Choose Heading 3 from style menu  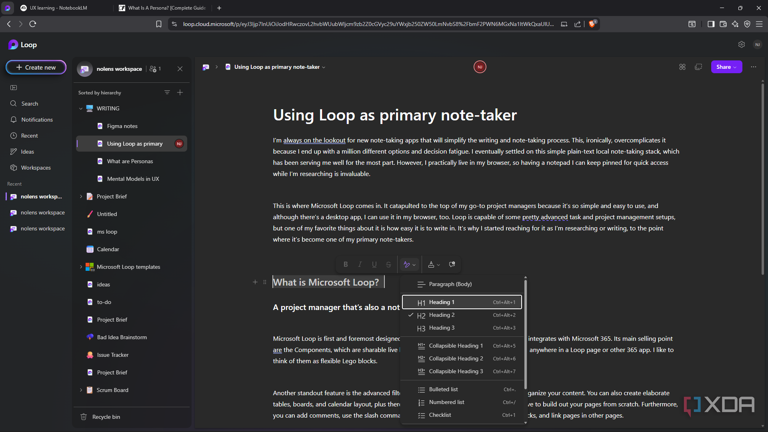pyautogui.click(x=462, y=328)
